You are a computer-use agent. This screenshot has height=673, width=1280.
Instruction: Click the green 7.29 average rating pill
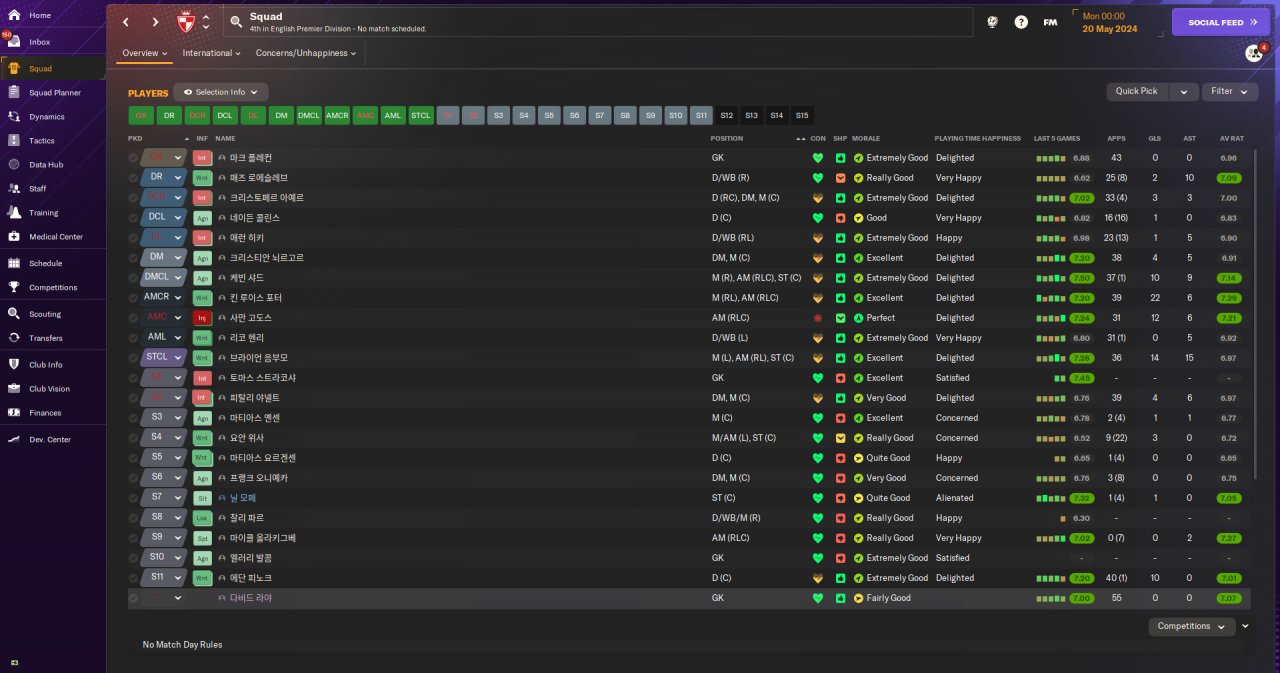pos(1229,298)
